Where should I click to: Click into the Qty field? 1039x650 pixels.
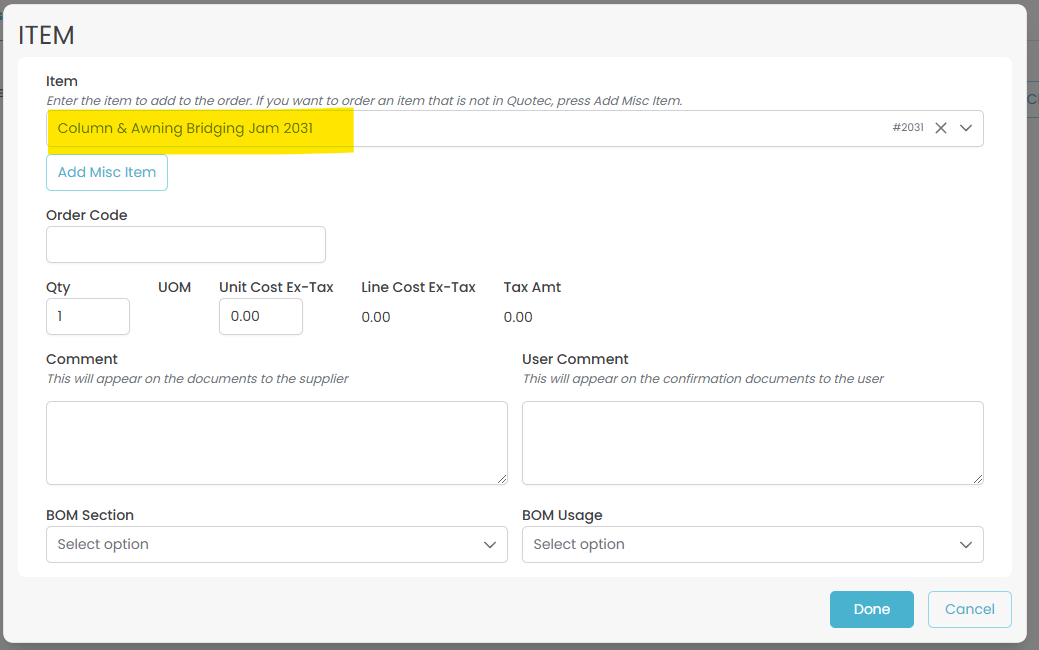[x=88, y=316]
